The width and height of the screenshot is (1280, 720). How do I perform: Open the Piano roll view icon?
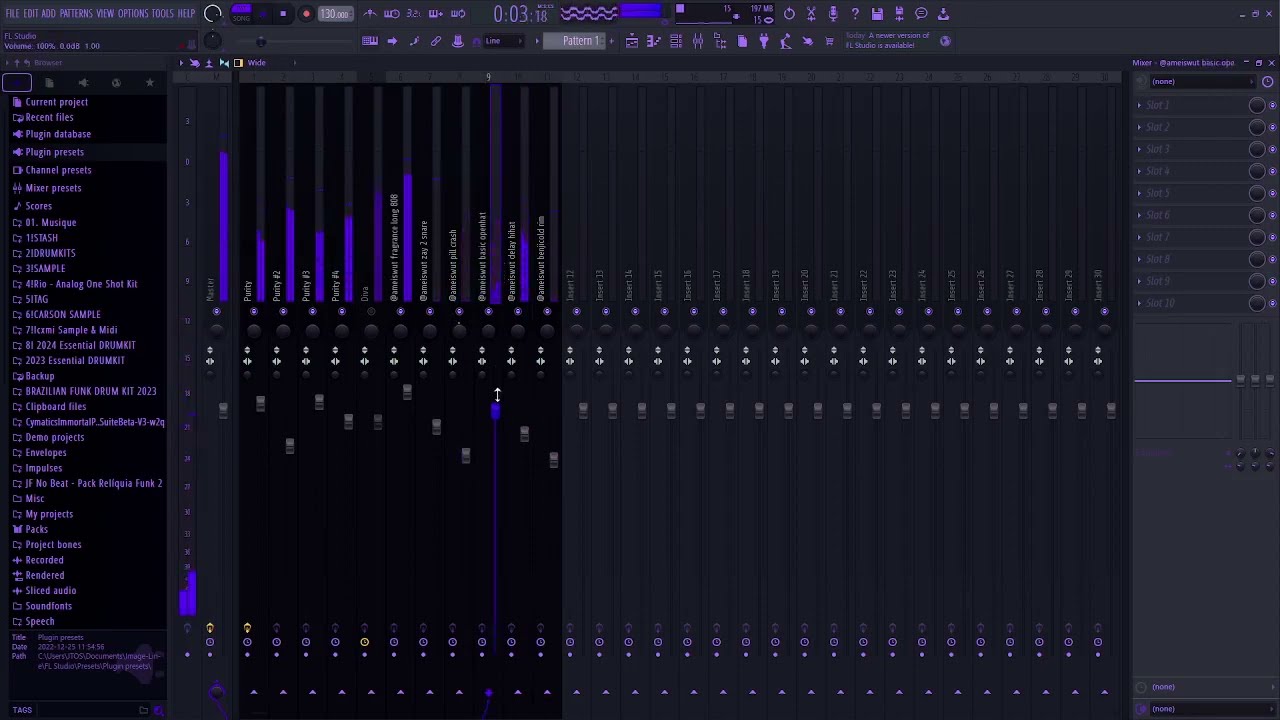point(654,41)
